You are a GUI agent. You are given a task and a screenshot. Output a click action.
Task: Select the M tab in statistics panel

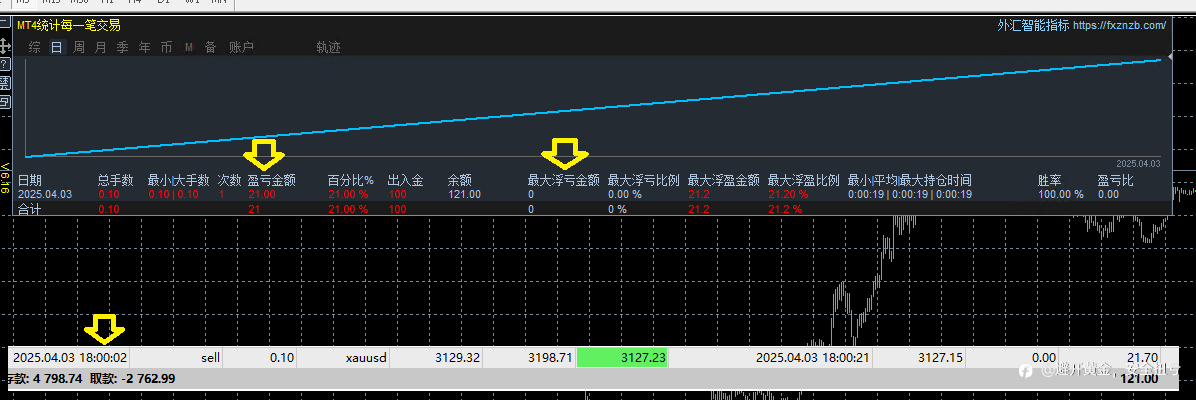coord(188,47)
